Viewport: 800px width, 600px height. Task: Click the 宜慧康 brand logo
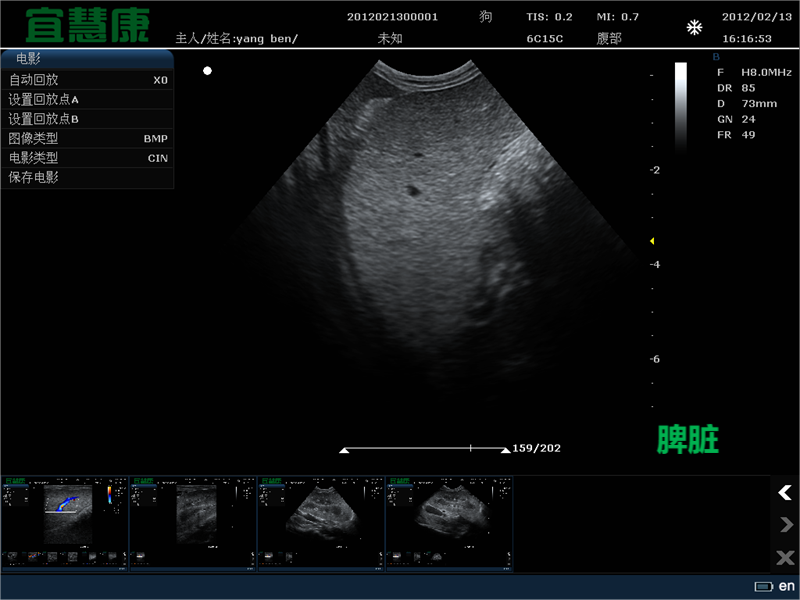tap(87, 24)
